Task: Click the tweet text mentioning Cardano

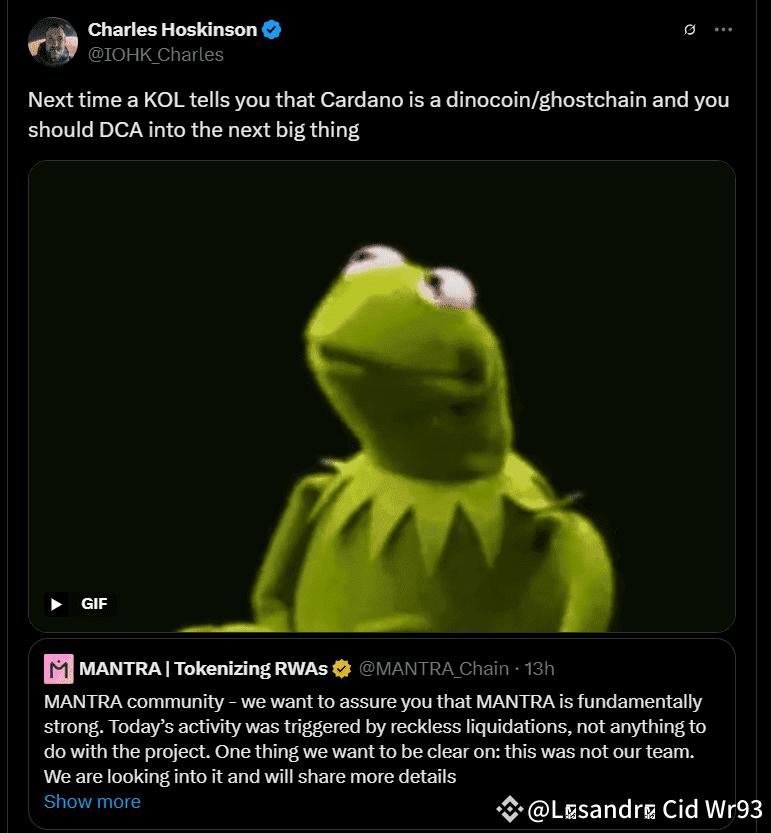Action: click(378, 115)
